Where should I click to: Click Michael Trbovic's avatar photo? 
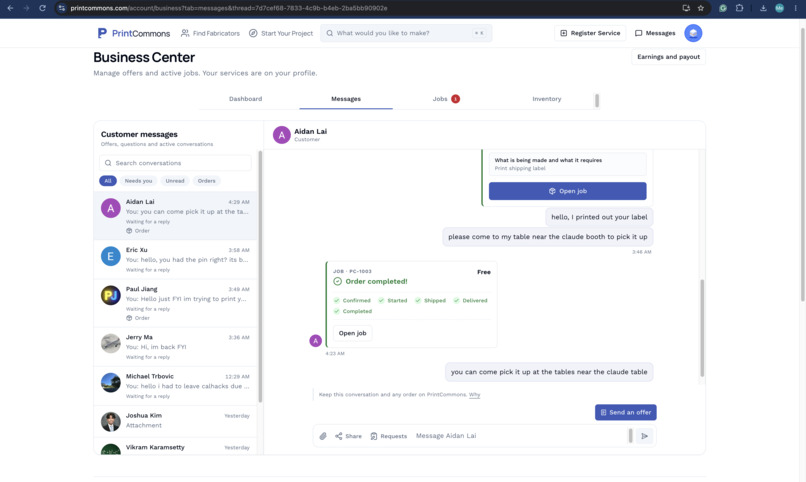pos(111,382)
